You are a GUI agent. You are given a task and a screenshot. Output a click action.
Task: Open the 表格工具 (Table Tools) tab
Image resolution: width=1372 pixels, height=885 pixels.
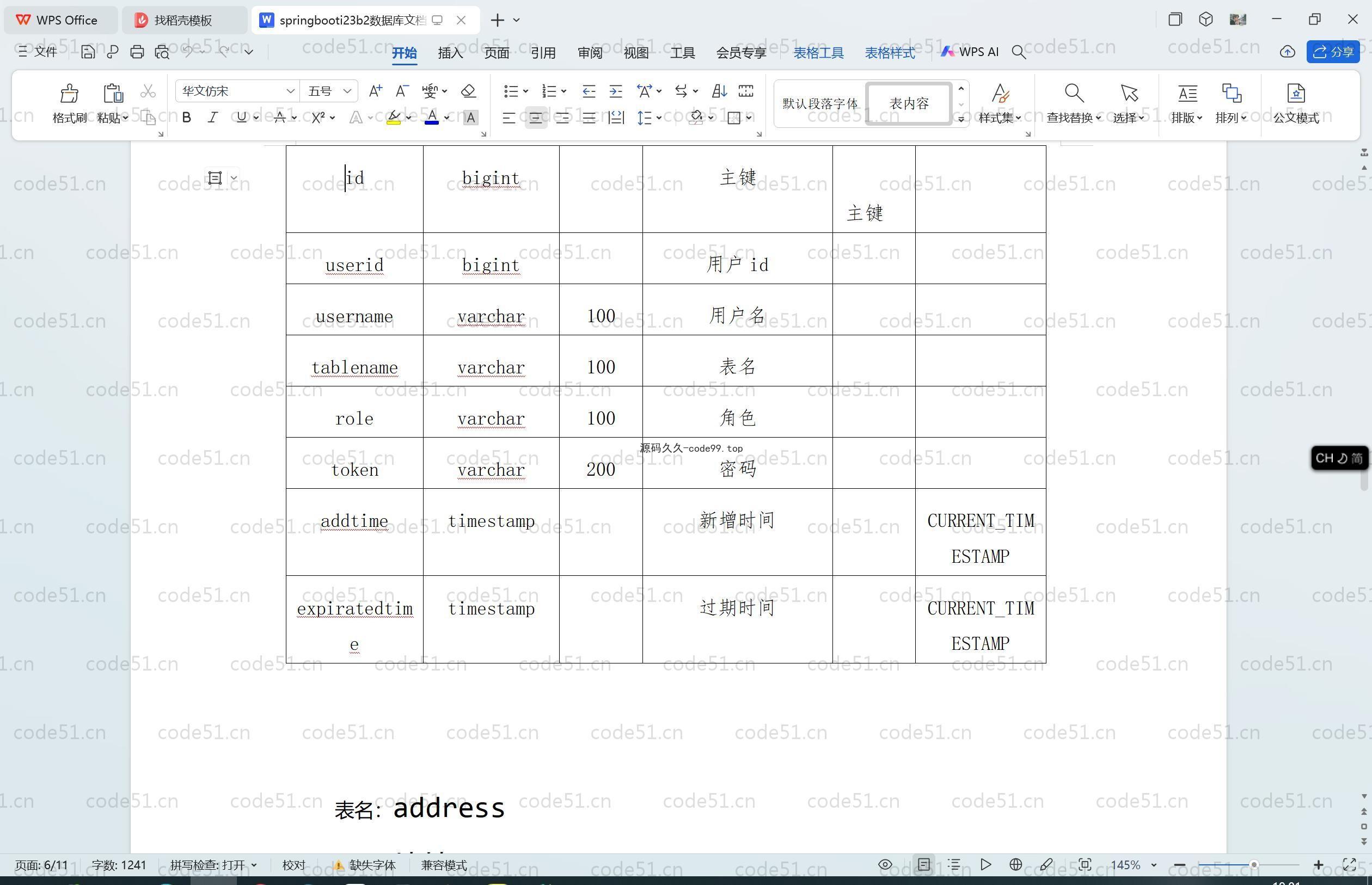point(818,52)
